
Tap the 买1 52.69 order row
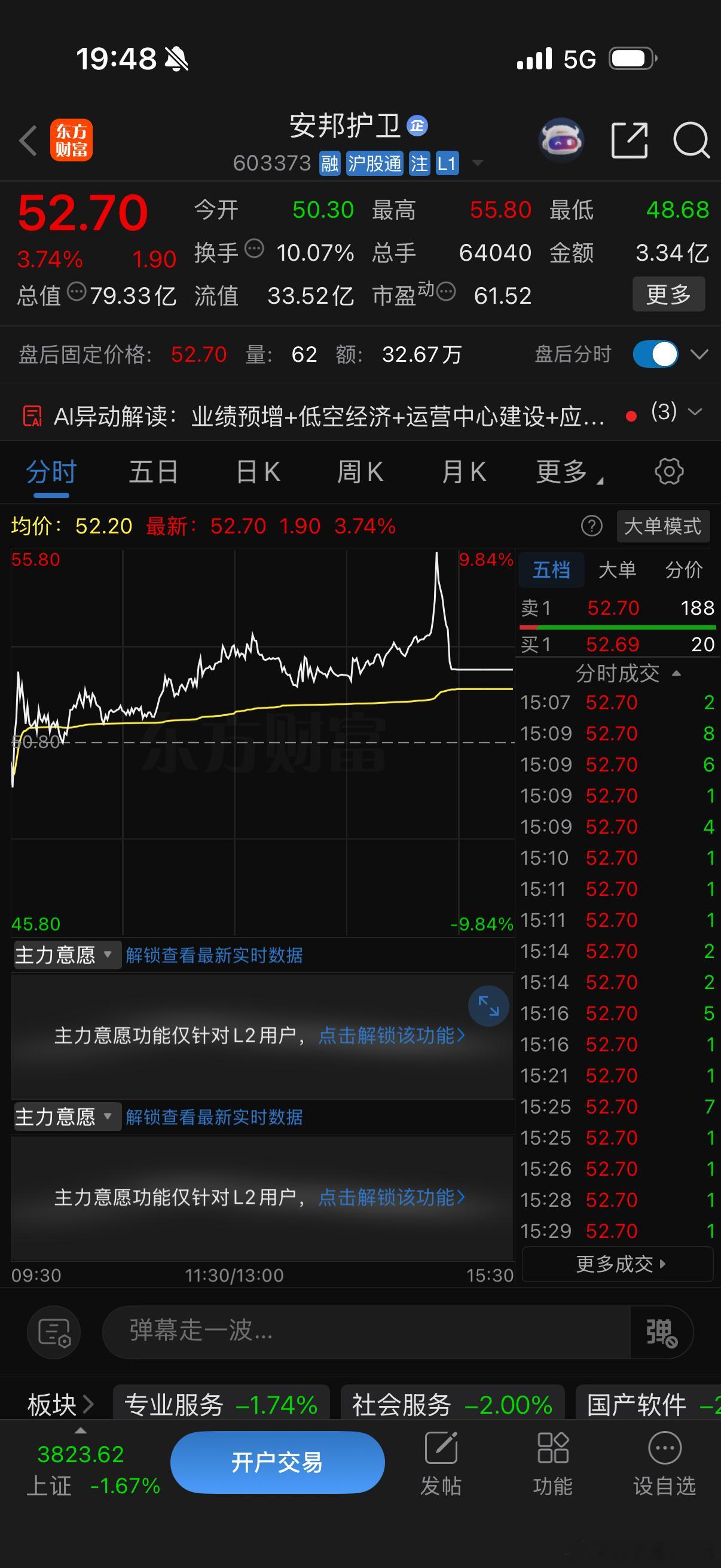618,644
